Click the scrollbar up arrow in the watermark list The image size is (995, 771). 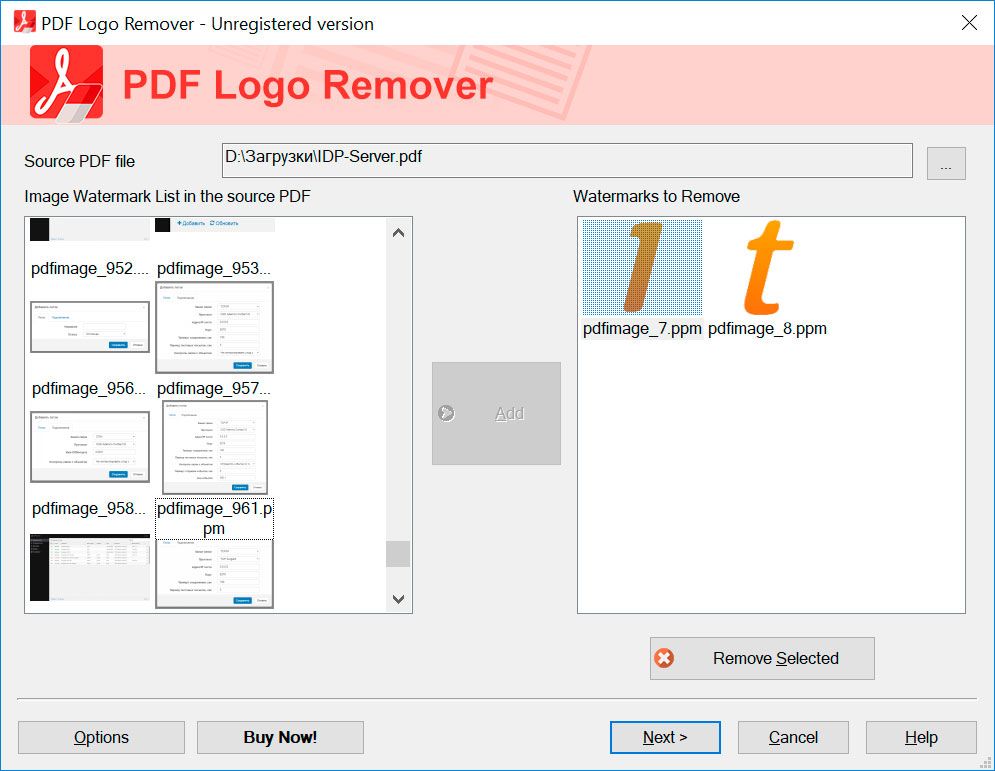398,231
